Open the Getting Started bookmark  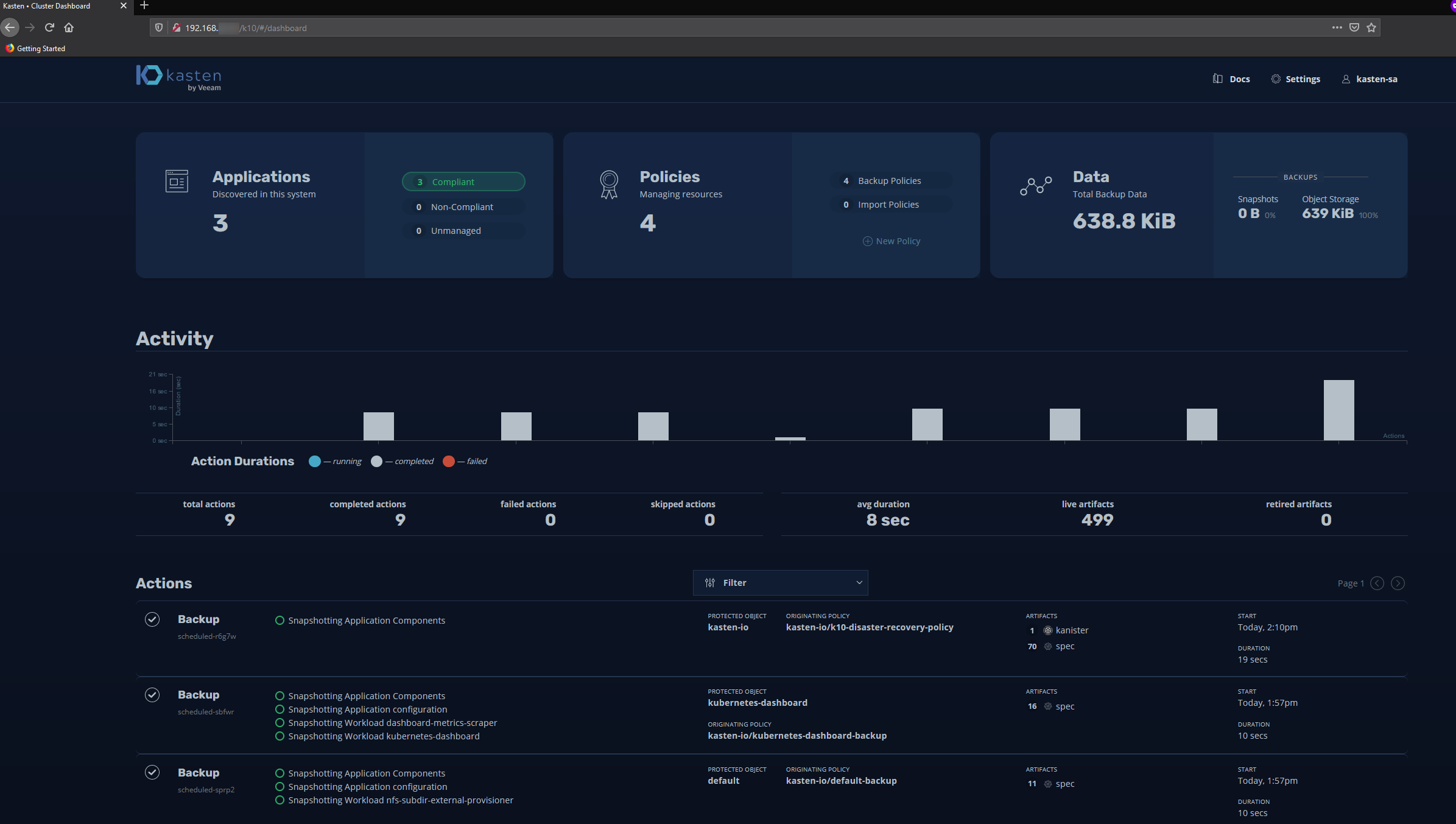click(x=35, y=49)
